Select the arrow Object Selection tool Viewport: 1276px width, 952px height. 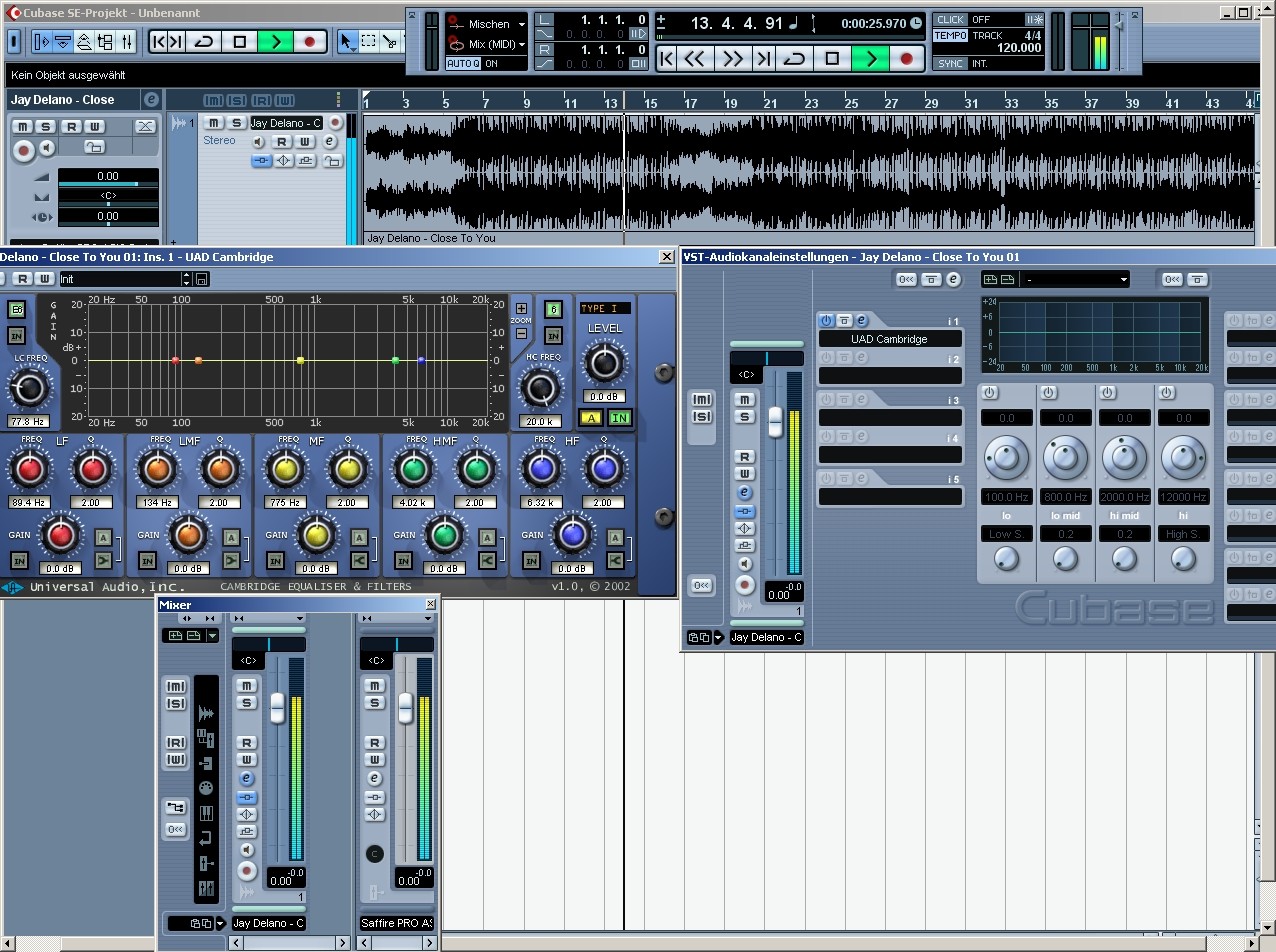(347, 41)
